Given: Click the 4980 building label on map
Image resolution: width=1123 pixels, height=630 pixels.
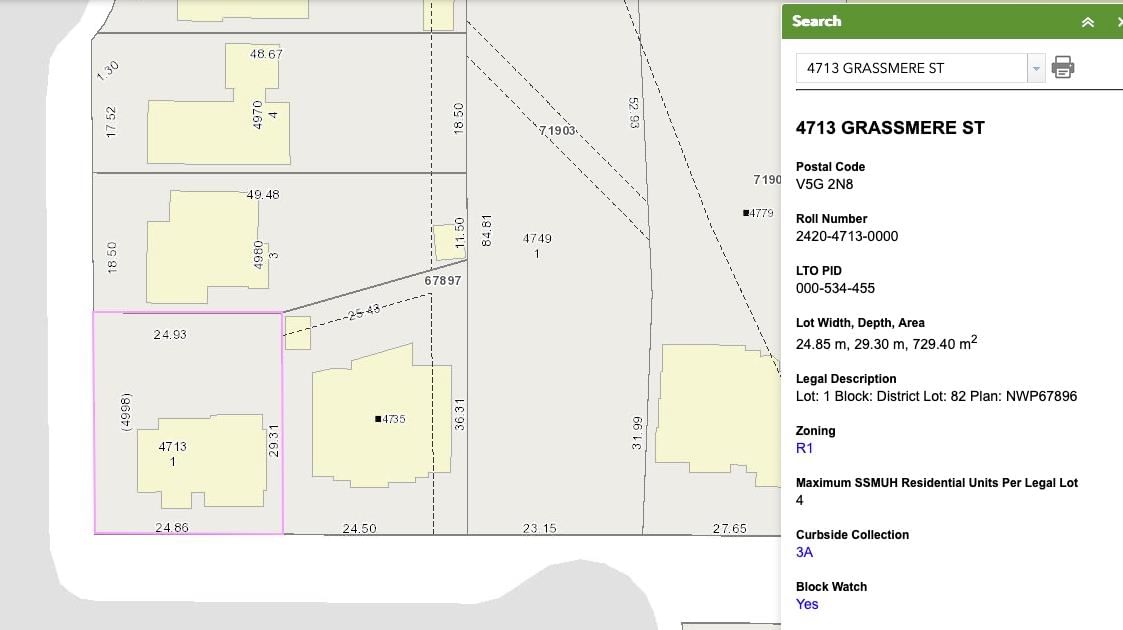Looking at the screenshot, I should [x=259, y=255].
